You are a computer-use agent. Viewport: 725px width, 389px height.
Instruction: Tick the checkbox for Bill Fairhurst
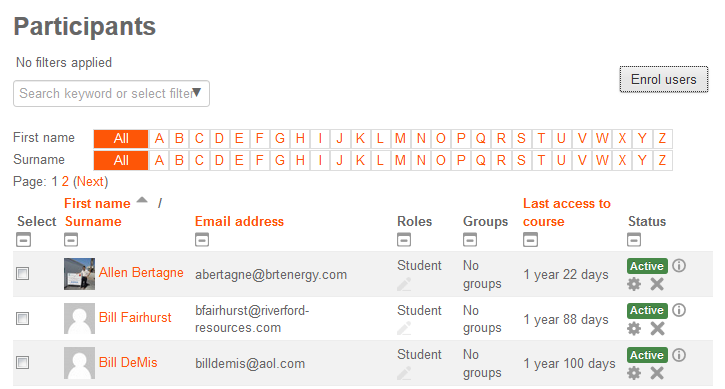tap(23, 318)
